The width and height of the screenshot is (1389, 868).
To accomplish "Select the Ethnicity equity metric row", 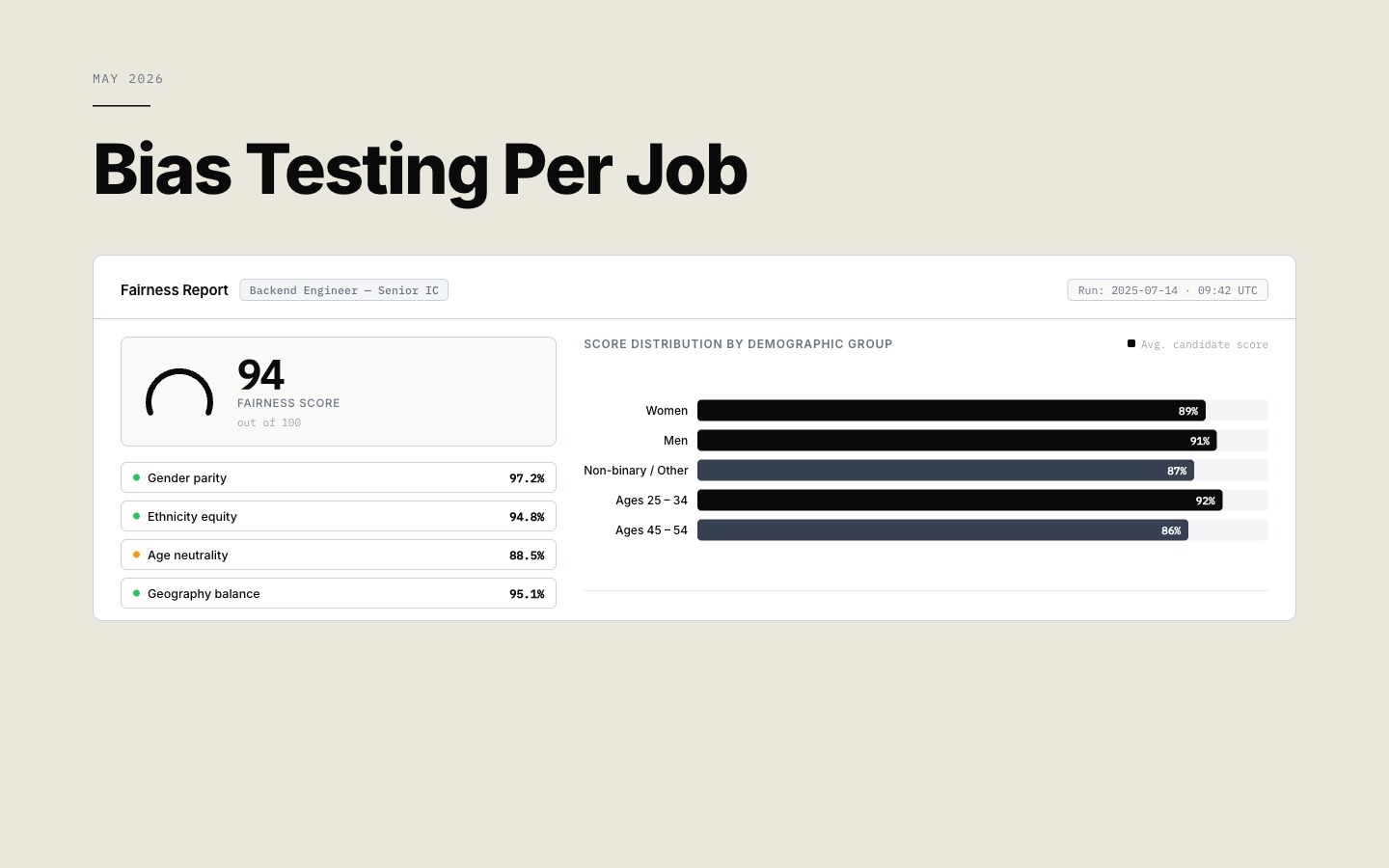I will 339,516.
